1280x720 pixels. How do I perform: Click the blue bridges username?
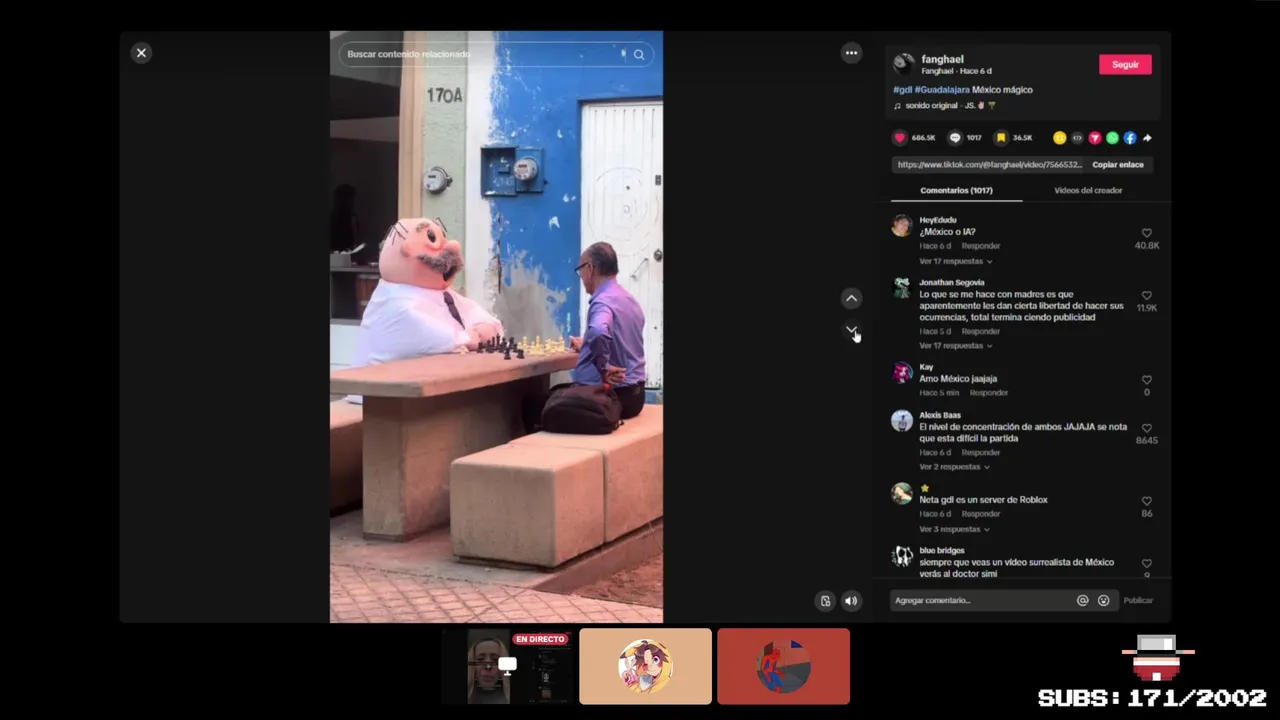pyautogui.click(x=942, y=551)
